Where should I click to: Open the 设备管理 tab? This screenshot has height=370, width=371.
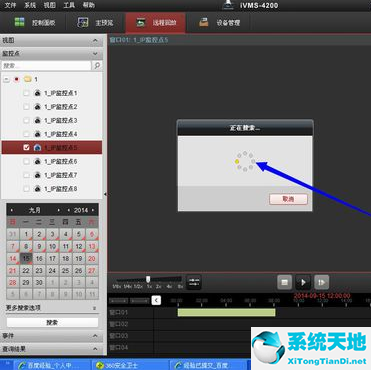click(220, 23)
